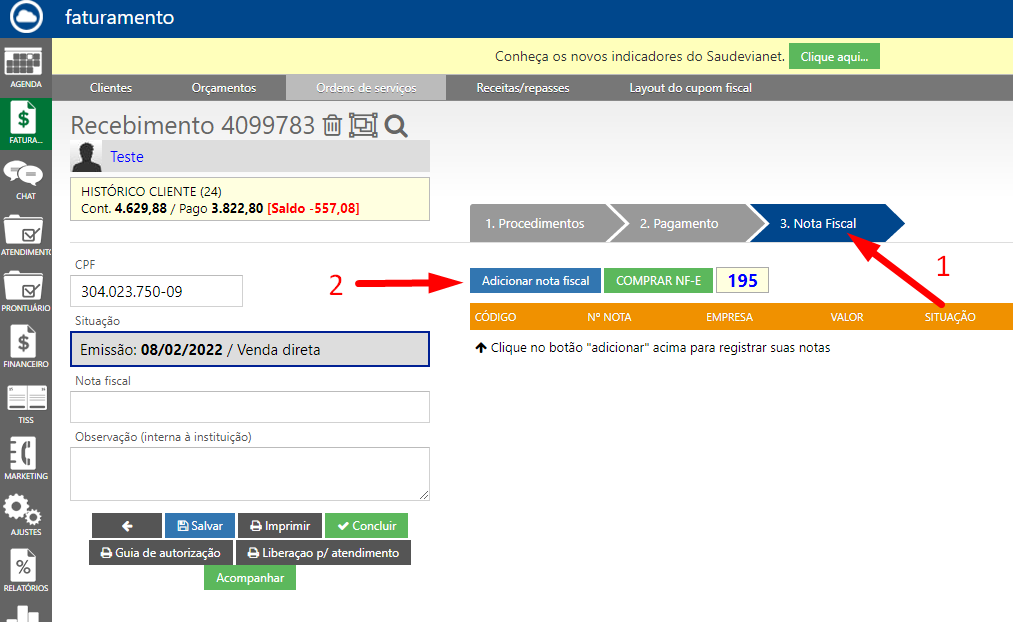Image resolution: width=1013 pixels, height=622 pixels.
Task: Open the TISS sidebar icon
Action: [x=25, y=403]
